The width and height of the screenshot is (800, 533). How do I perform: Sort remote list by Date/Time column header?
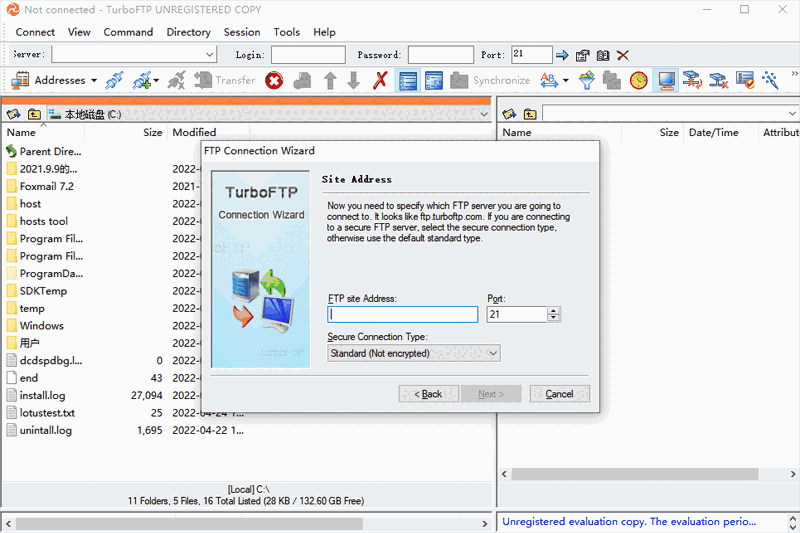(721, 133)
